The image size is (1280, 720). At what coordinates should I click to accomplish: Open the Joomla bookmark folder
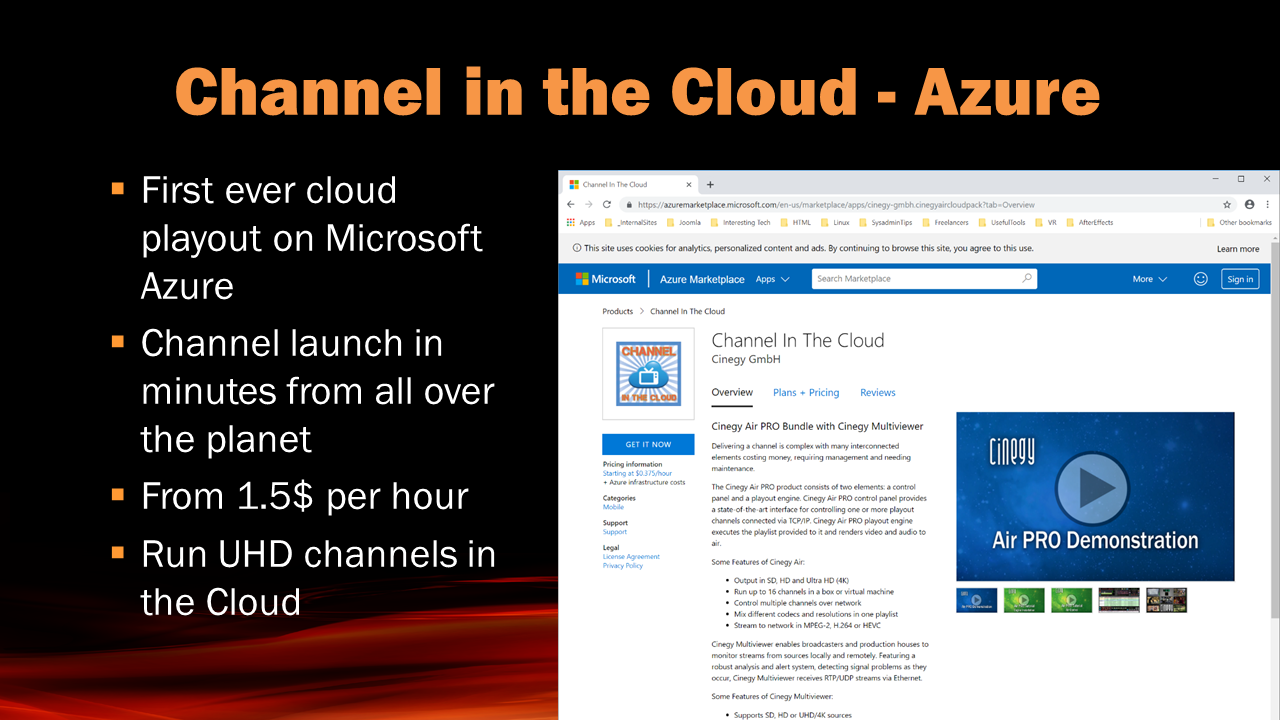[684, 223]
